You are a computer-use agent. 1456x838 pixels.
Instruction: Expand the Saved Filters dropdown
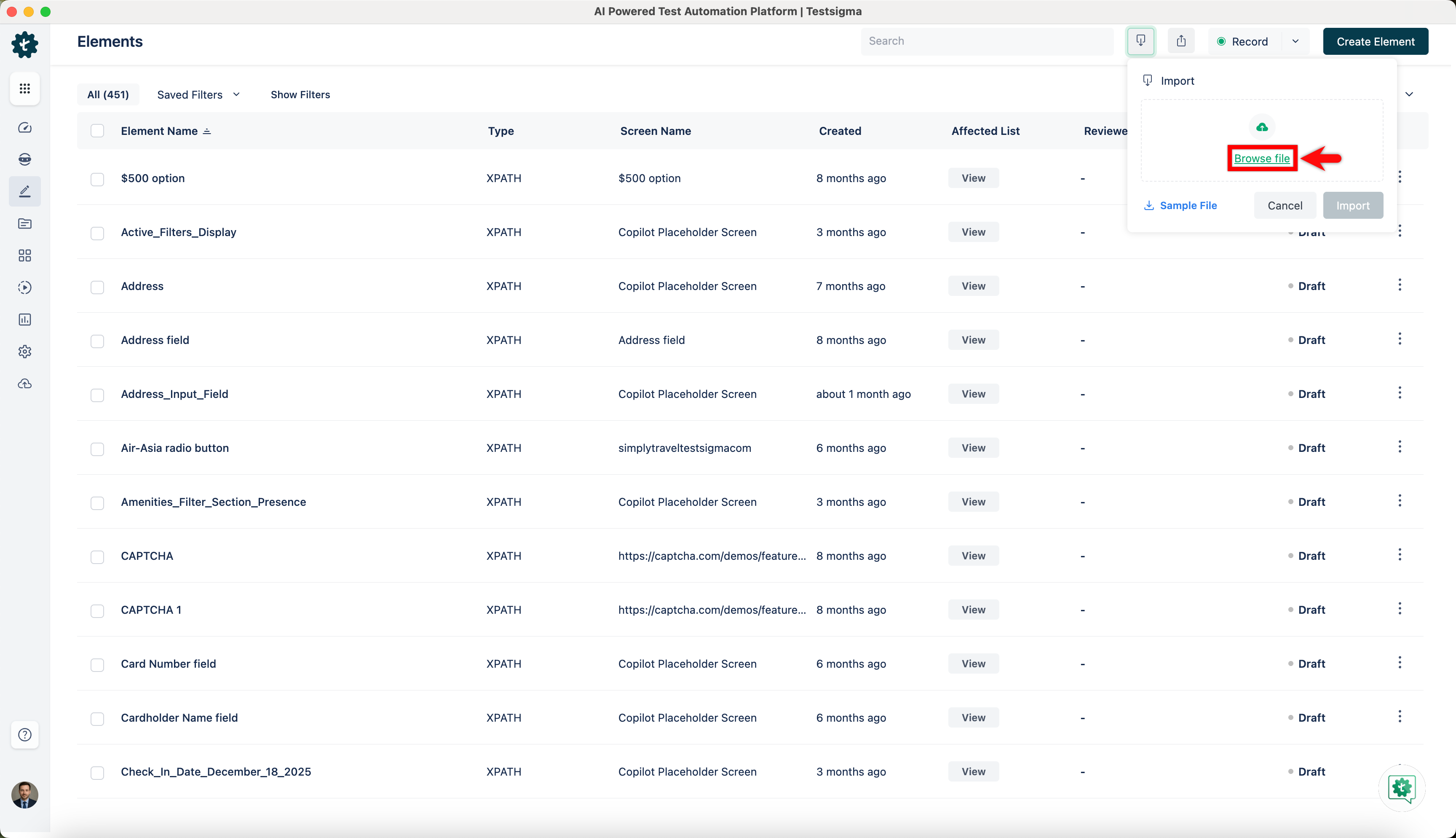point(198,94)
